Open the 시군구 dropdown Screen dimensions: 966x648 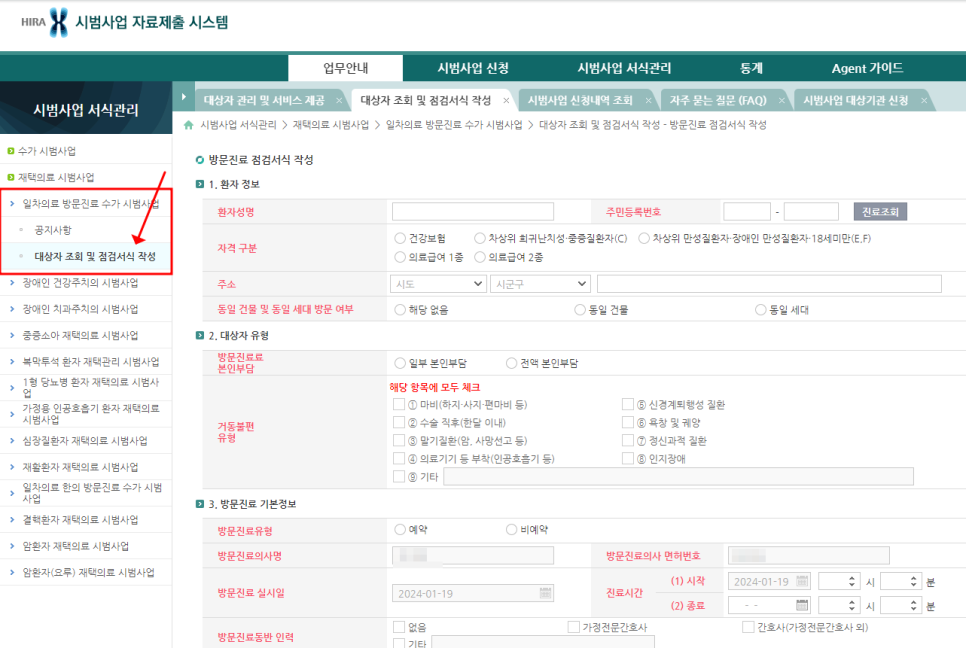(x=540, y=284)
